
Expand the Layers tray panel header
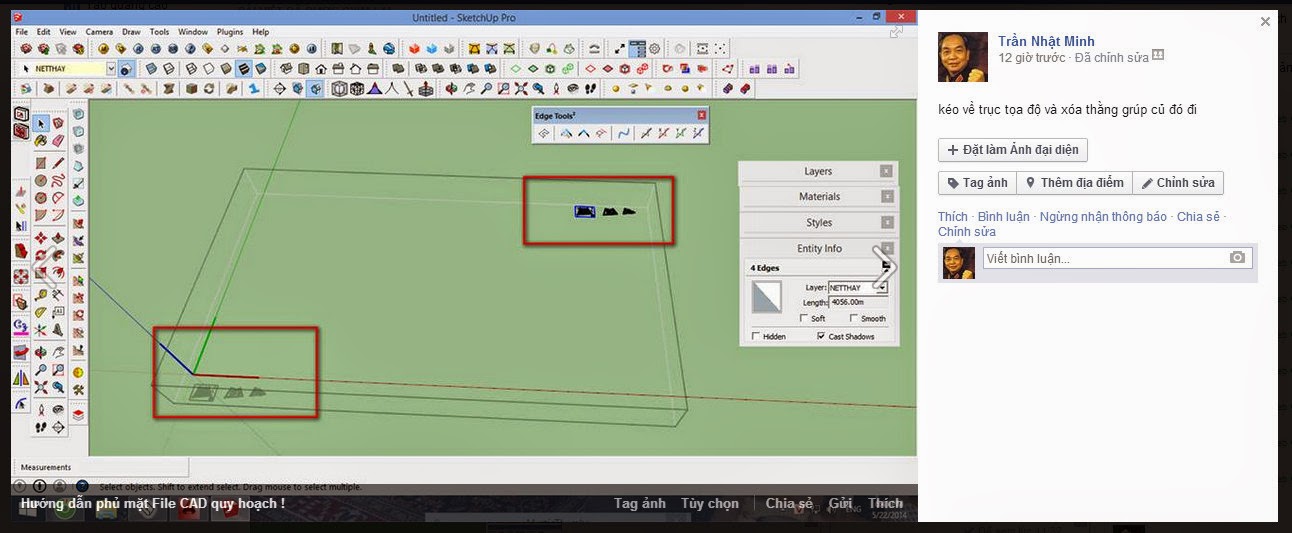pos(818,171)
